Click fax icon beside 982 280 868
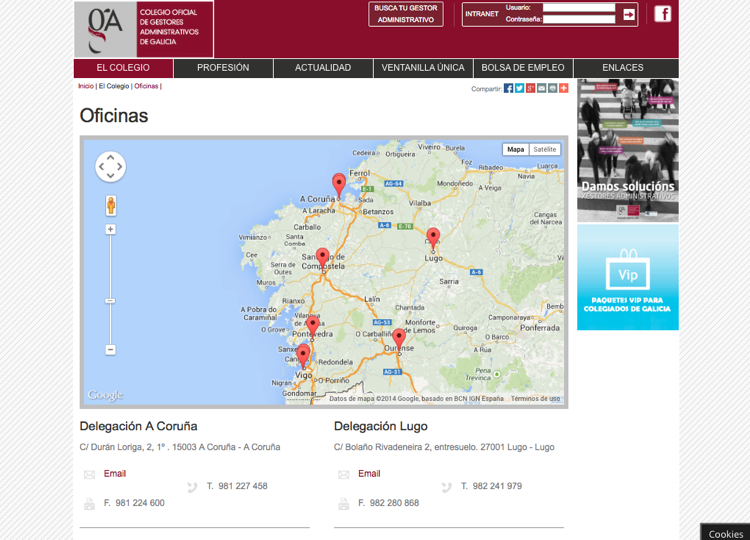 [x=344, y=504]
